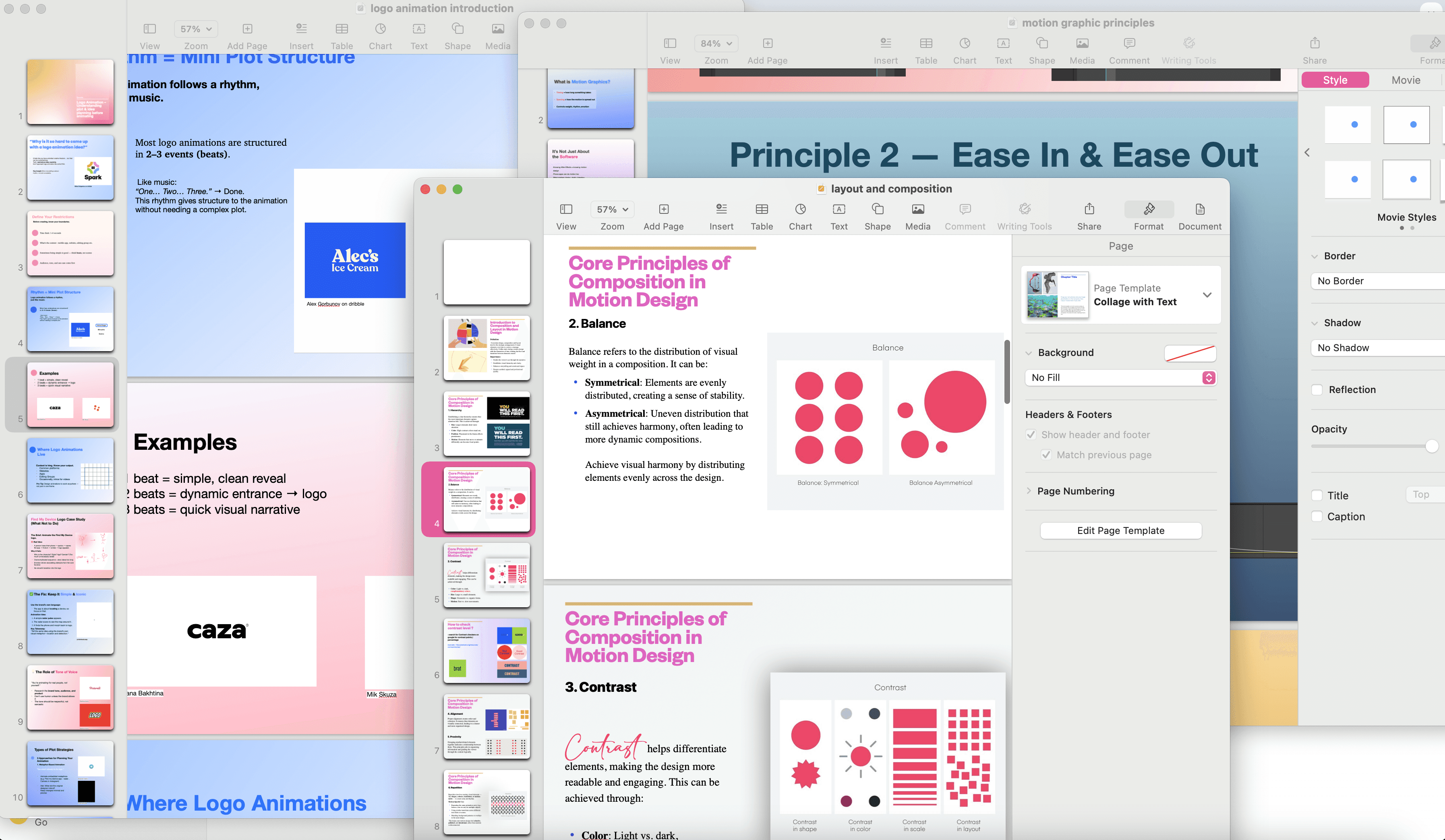The width and height of the screenshot is (1445, 840).
Task: Select slide 9 thumbnail in logo animation introduction
Action: (70, 697)
